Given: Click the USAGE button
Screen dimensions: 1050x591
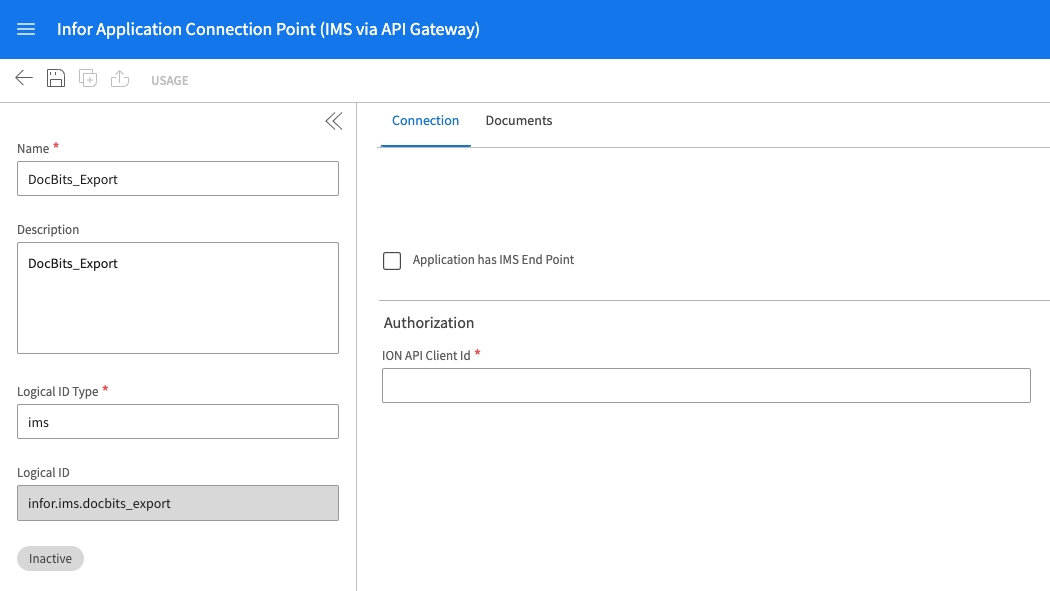Looking at the screenshot, I should point(169,80).
